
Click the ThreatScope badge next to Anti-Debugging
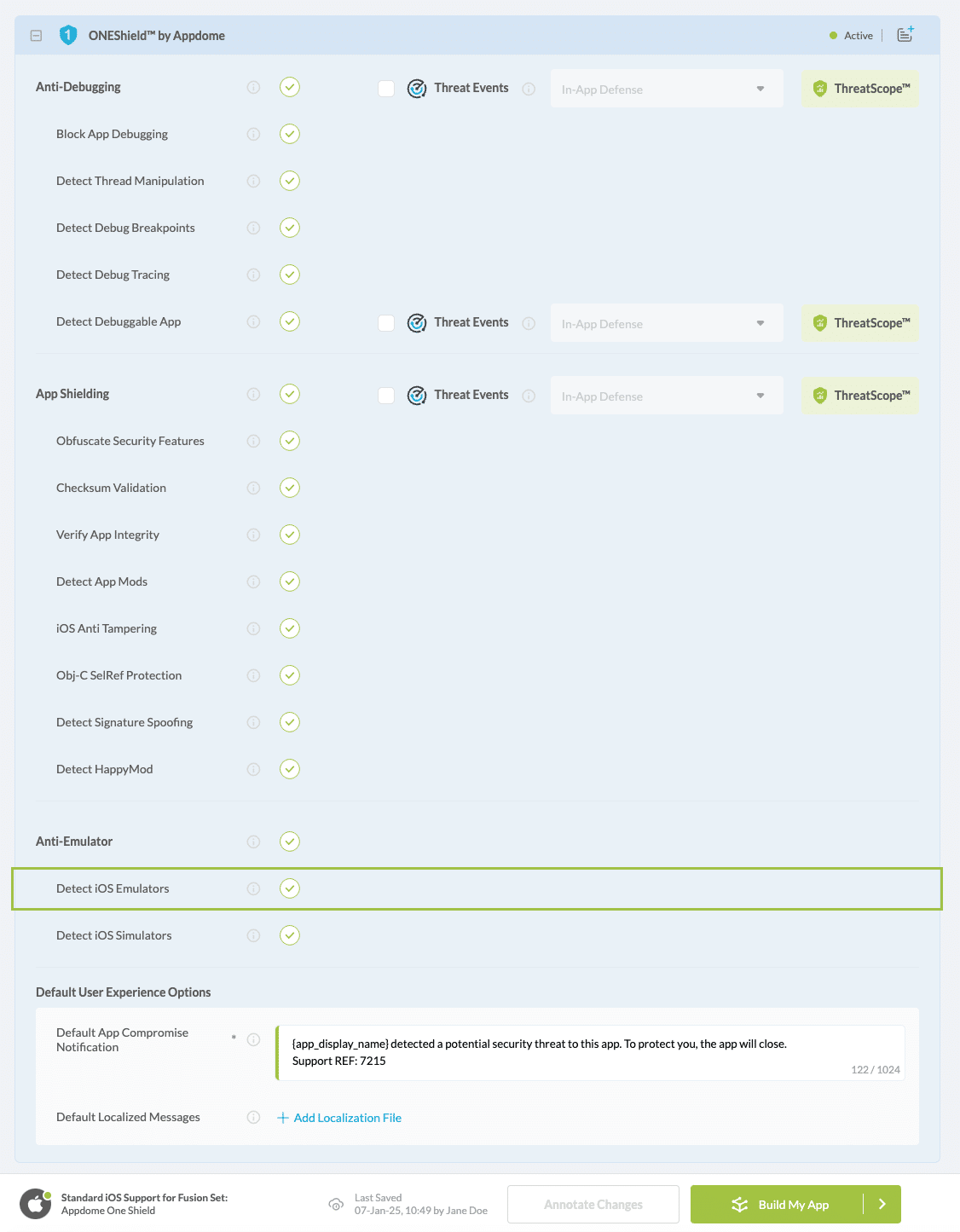[859, 88]
